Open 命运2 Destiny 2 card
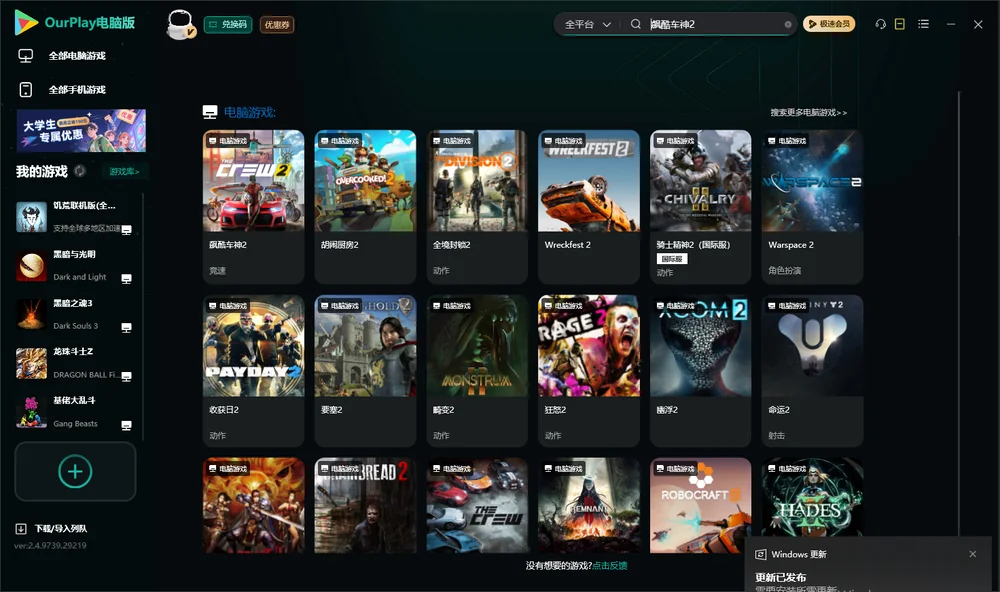Viewport: 1000px width, 592px height. tap(812, 371)
